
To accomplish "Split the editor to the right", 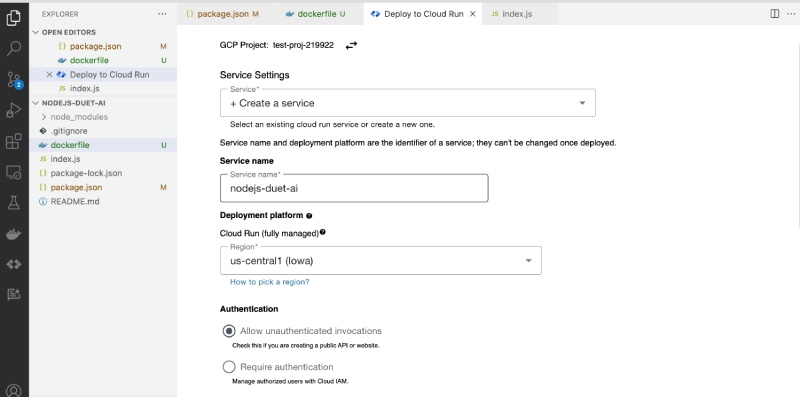I will [x=774, y=14].
